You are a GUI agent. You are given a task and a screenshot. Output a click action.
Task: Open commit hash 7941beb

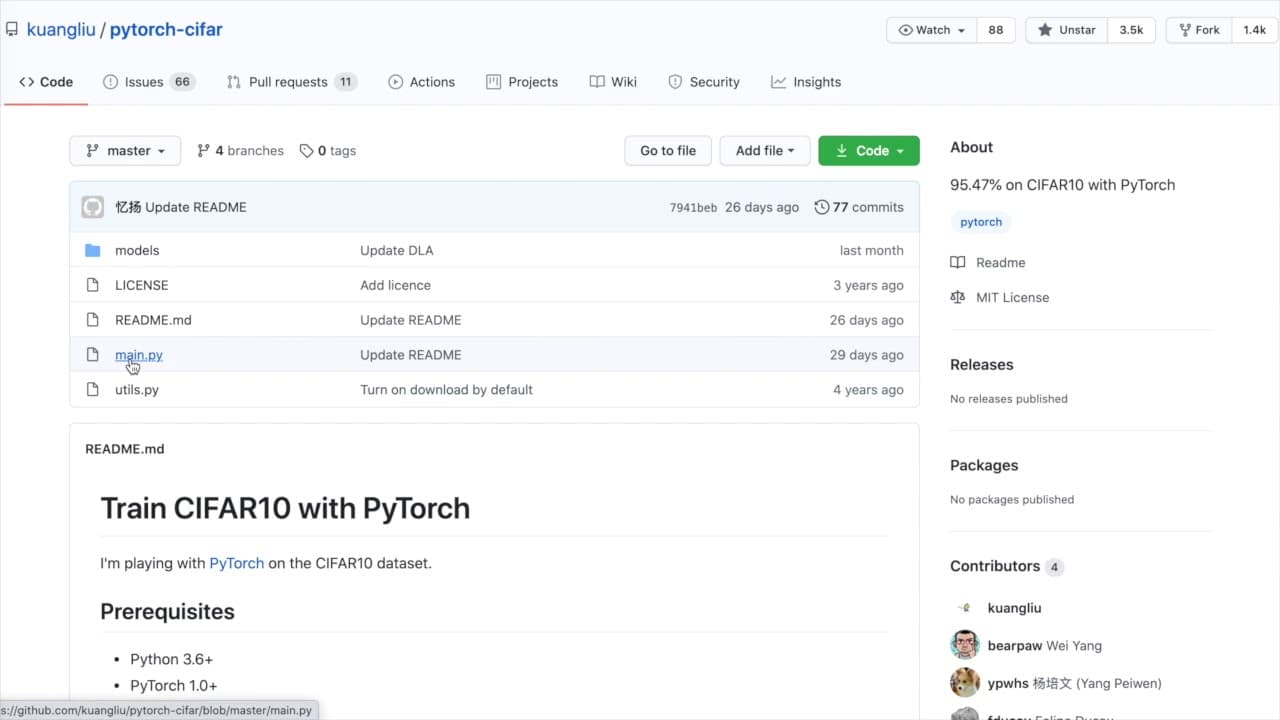click(693, 208)
